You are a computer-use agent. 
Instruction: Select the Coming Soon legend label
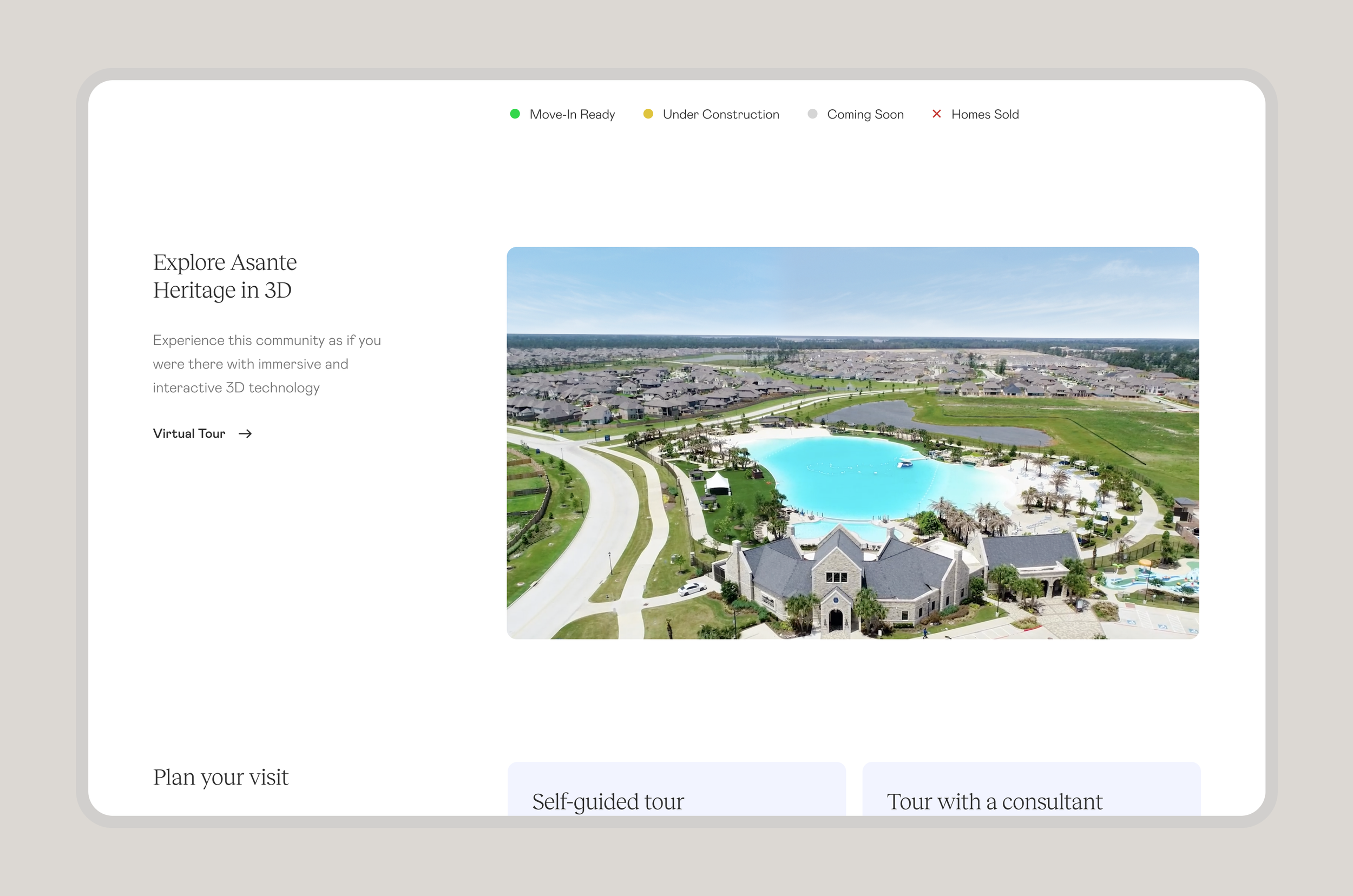pyautogui.click(x=865, y=114)
